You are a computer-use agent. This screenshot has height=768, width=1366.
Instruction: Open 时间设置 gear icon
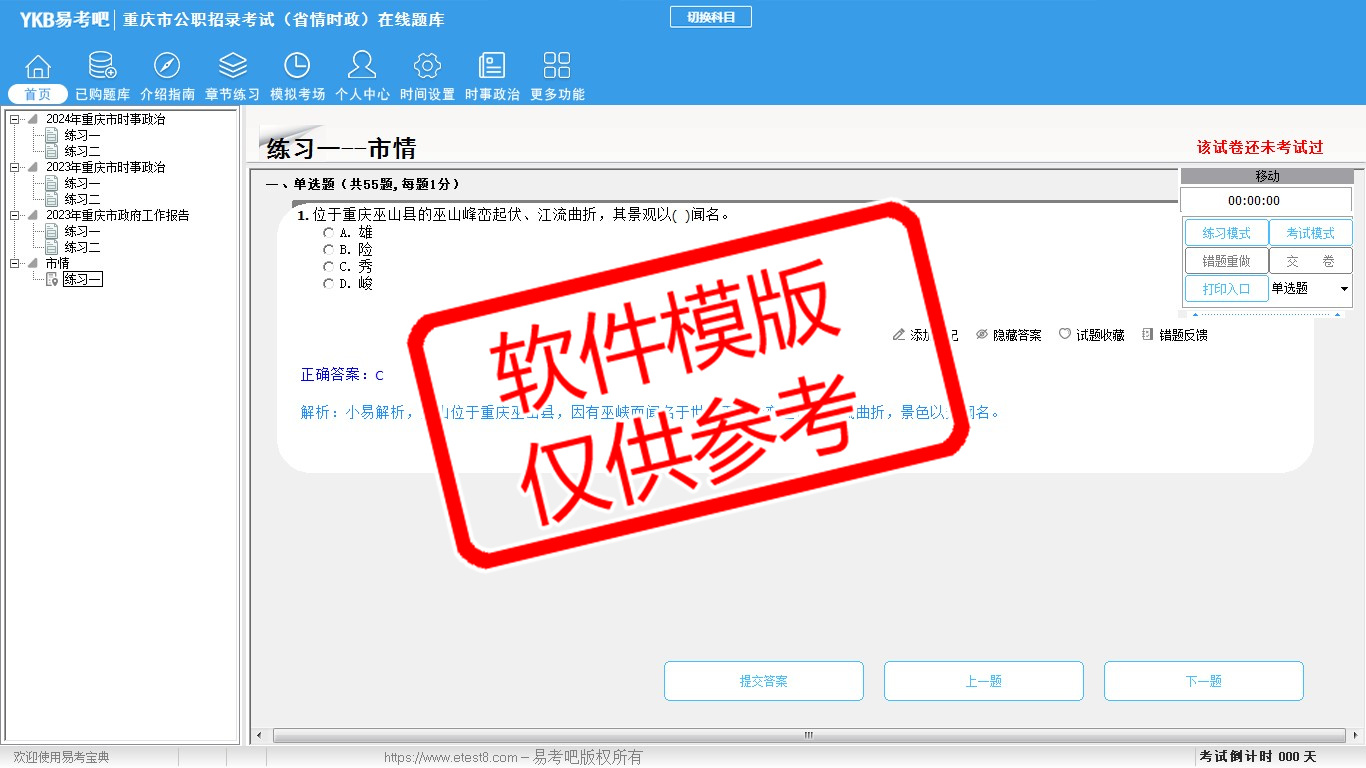[x=427, y=66]
